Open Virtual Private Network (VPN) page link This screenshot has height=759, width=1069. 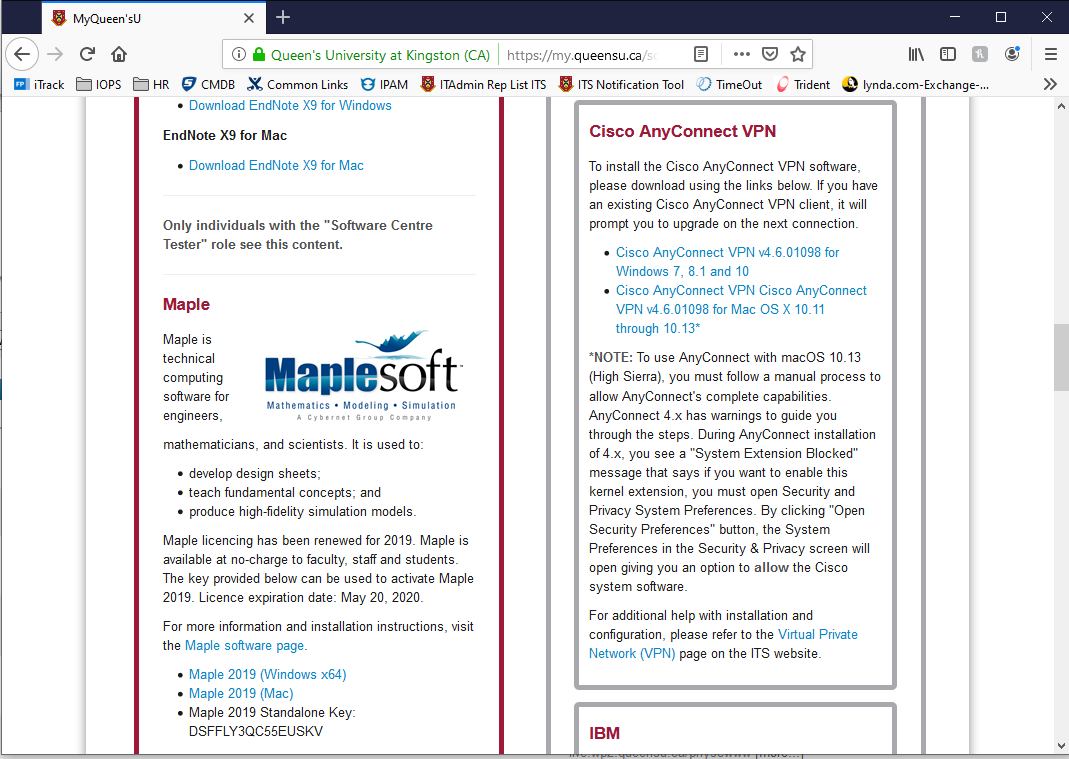(723, 644)
